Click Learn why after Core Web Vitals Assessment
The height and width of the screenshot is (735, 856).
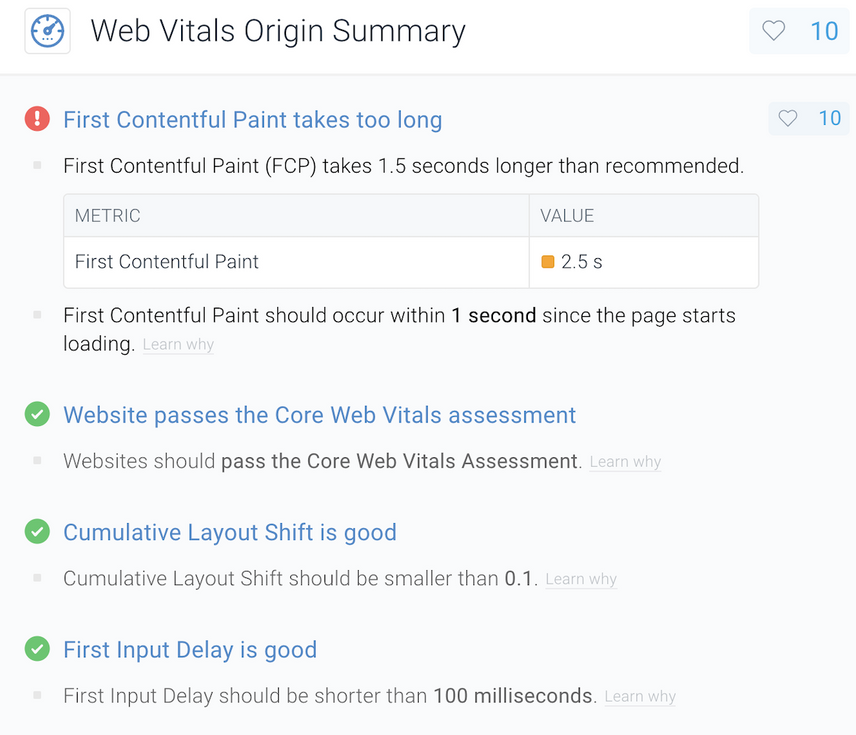coord(625,462)
